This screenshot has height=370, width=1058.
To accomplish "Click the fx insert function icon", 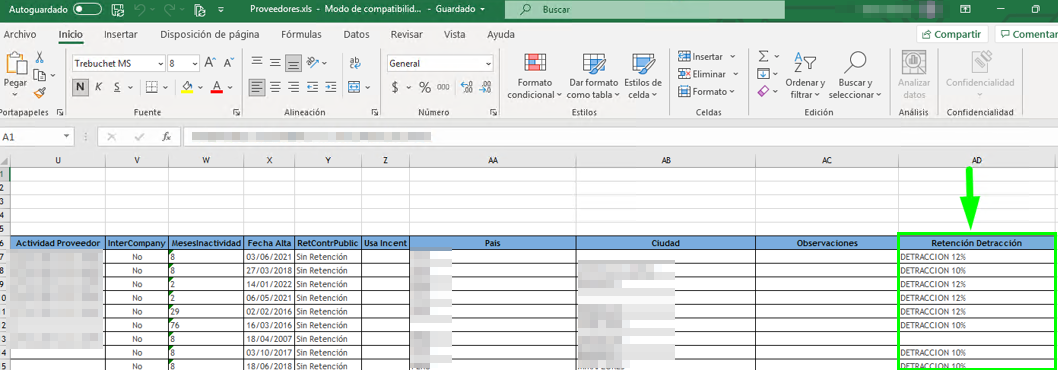I will (x=166, y=136).
